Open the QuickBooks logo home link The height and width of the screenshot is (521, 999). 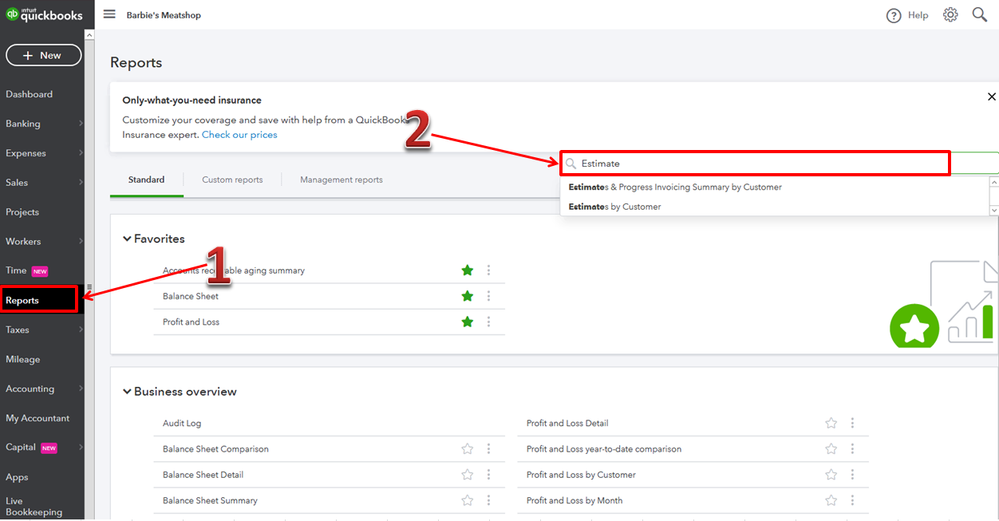44,14
